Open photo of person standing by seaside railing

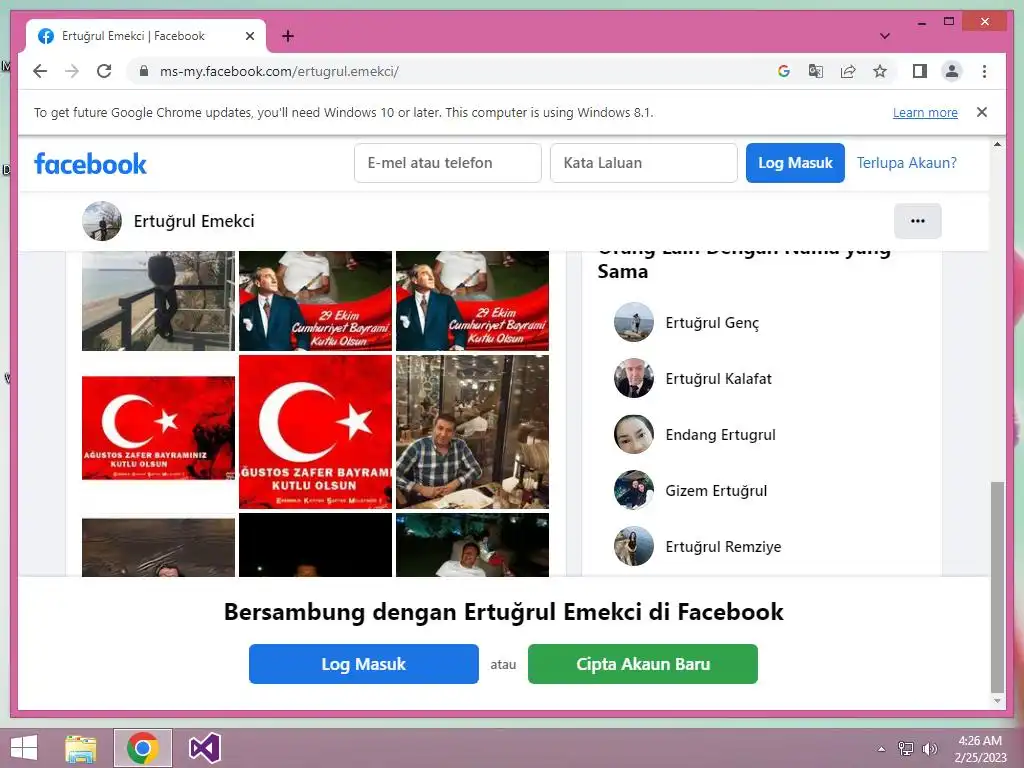tap(158, 301)
